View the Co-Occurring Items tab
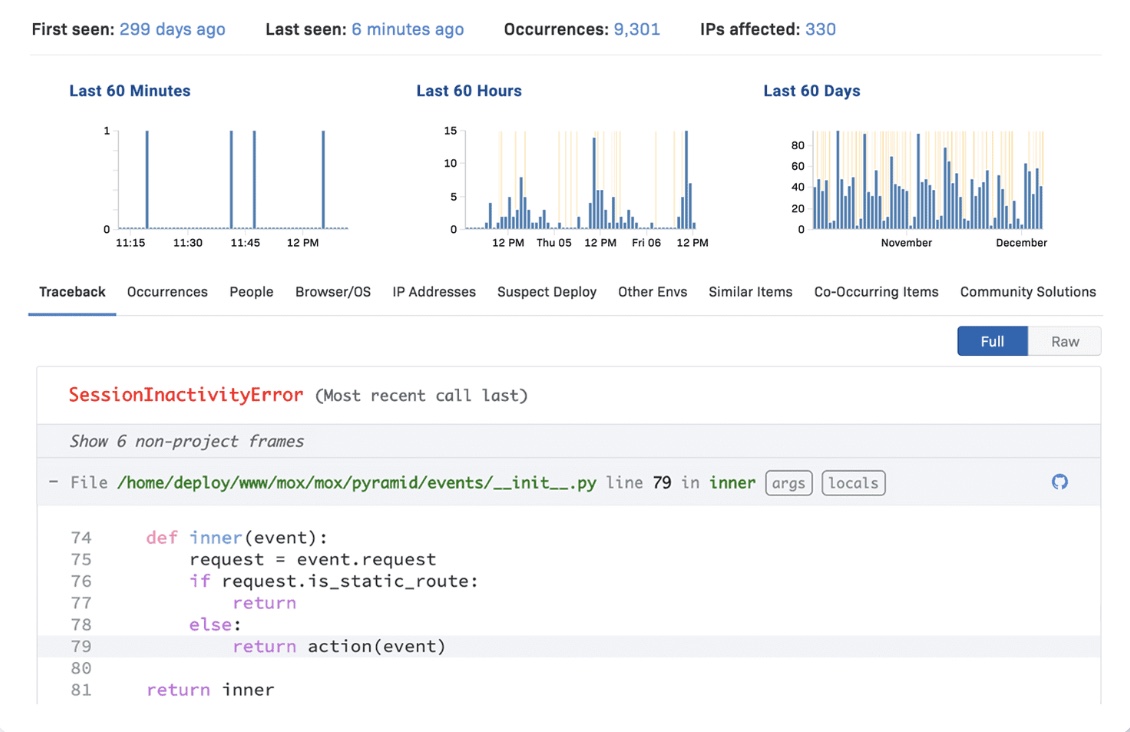Viewport: 1130px width, 732px height. [876, 292]
